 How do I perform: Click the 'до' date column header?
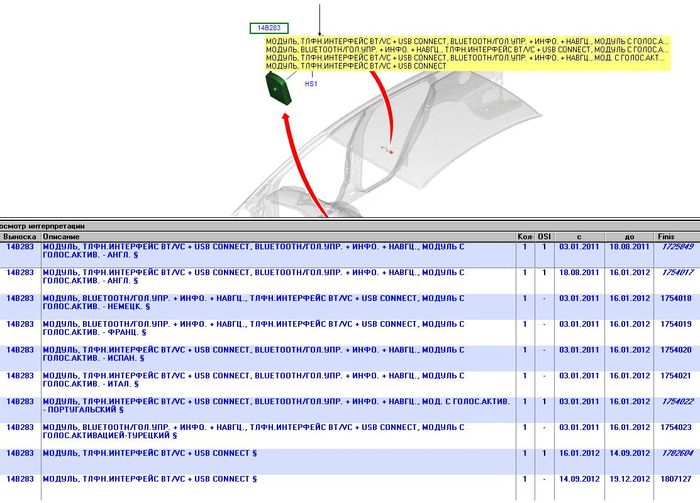(x=628, y=237)
